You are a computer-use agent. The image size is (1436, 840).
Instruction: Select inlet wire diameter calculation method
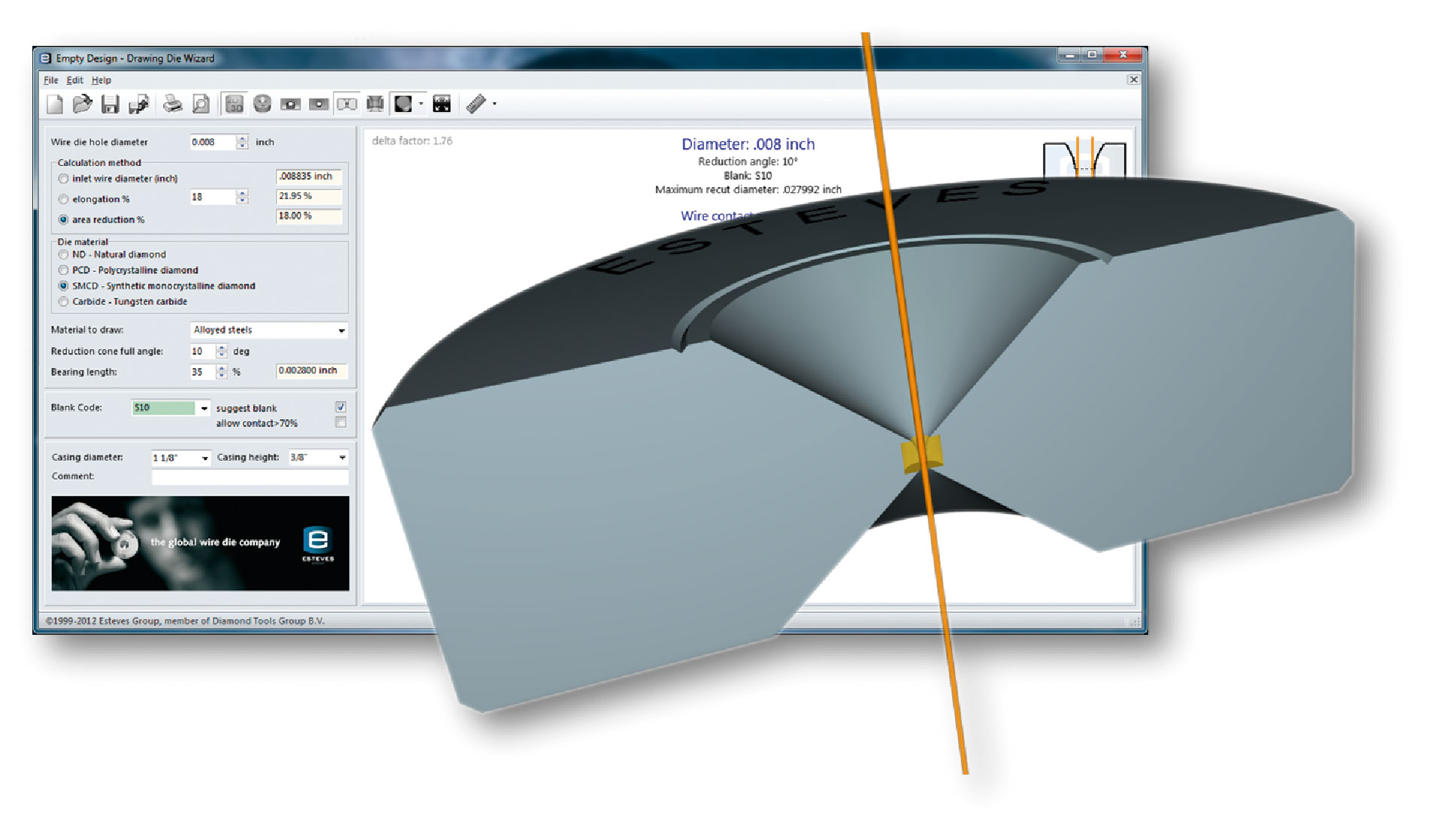pos(63,179)
